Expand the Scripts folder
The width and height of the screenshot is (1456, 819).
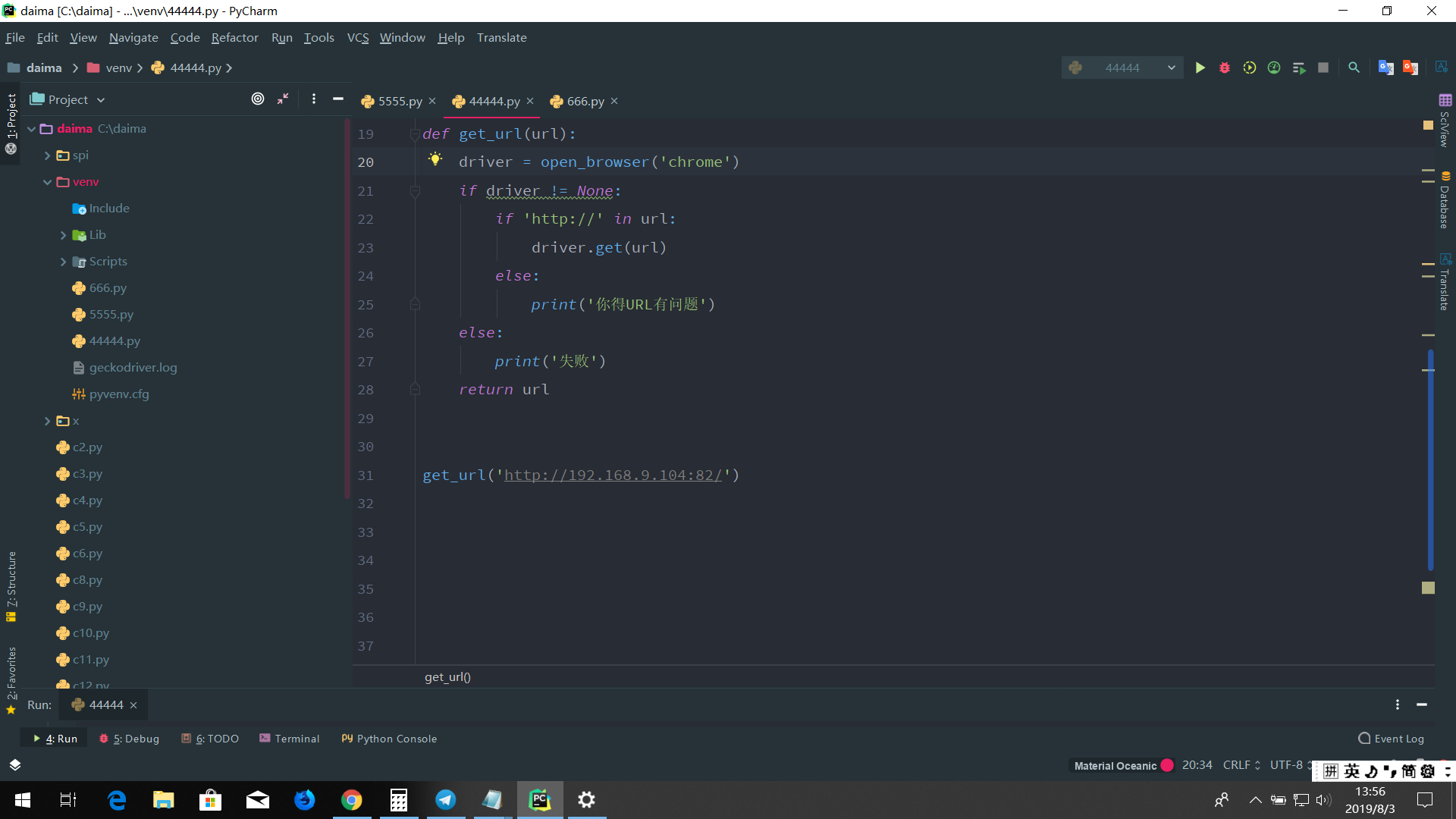coord(63,262)
